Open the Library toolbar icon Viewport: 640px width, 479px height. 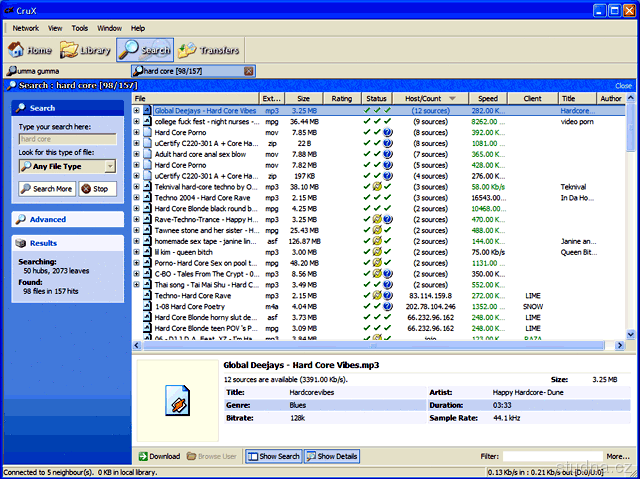coord(85,49)
